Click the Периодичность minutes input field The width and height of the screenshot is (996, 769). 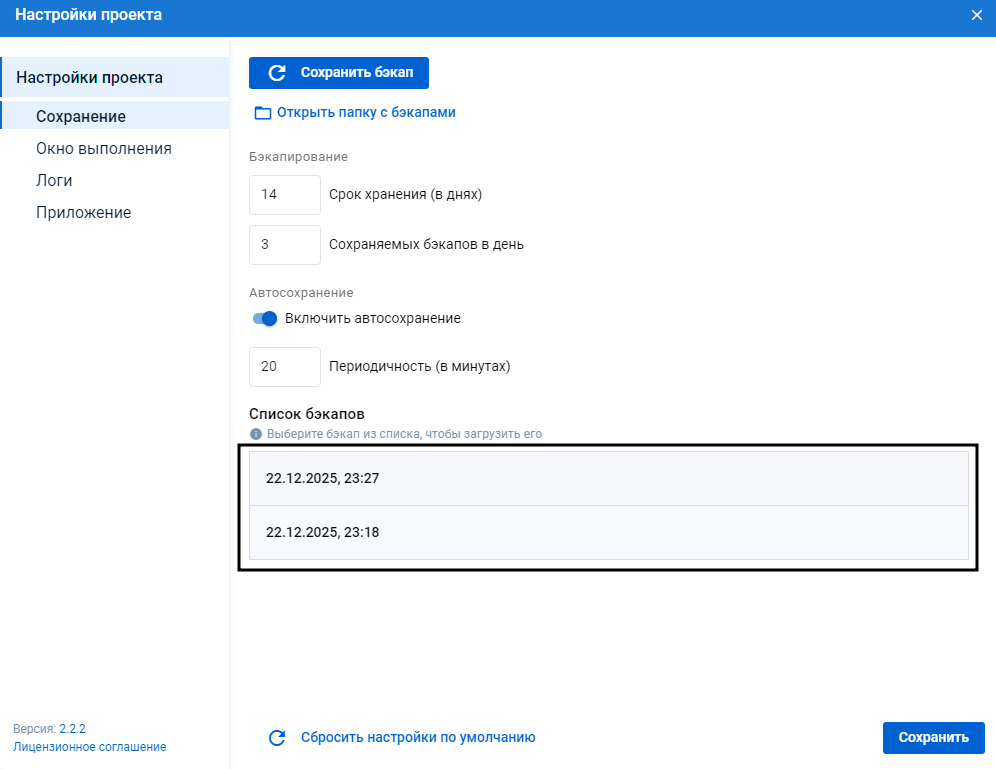(284, 367)
